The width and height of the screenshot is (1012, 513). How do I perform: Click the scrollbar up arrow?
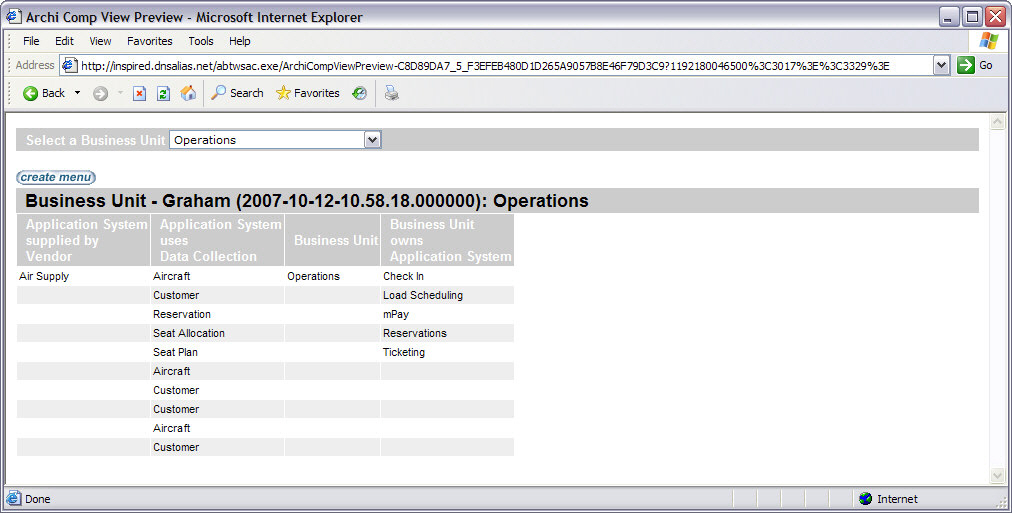(x=997, y=122)
